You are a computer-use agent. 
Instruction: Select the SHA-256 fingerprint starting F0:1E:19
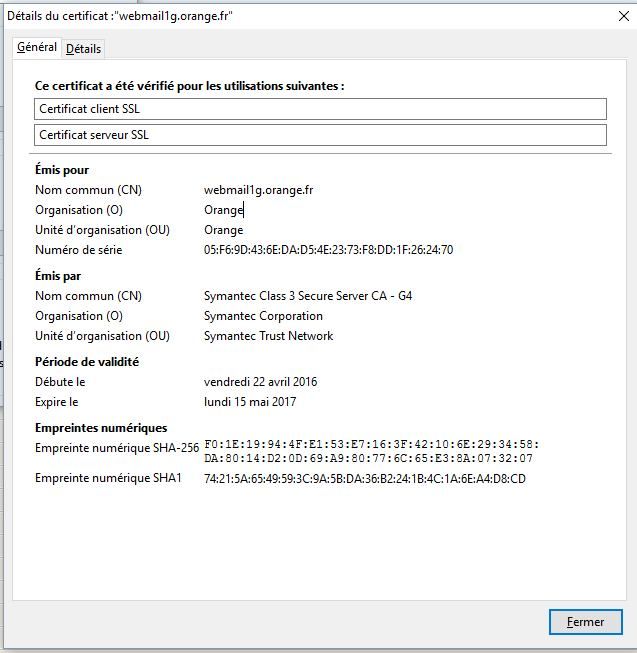(x=371, y=451)
